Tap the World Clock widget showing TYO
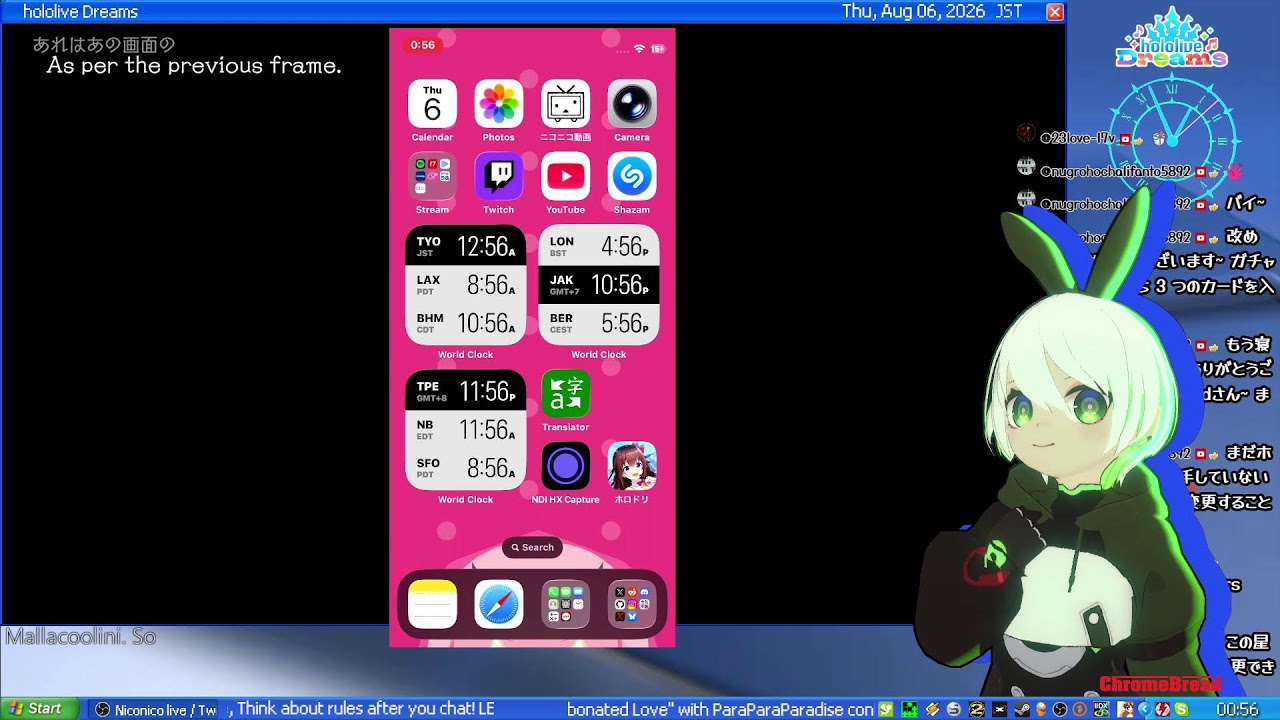This screenshot has width=1280, height=720. [x=465, y=285]
